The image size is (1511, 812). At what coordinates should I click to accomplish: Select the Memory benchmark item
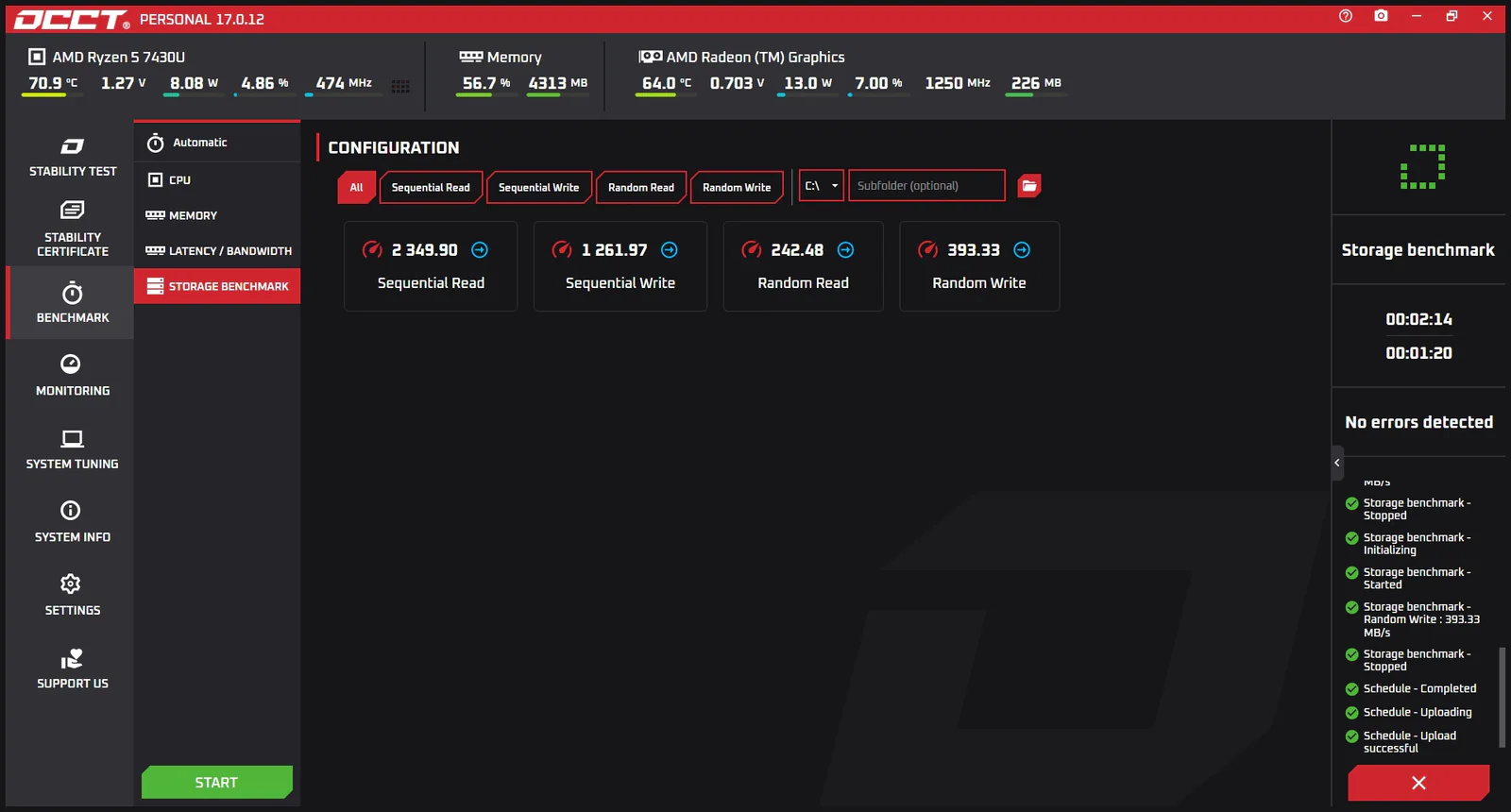(x=218, y=215)
